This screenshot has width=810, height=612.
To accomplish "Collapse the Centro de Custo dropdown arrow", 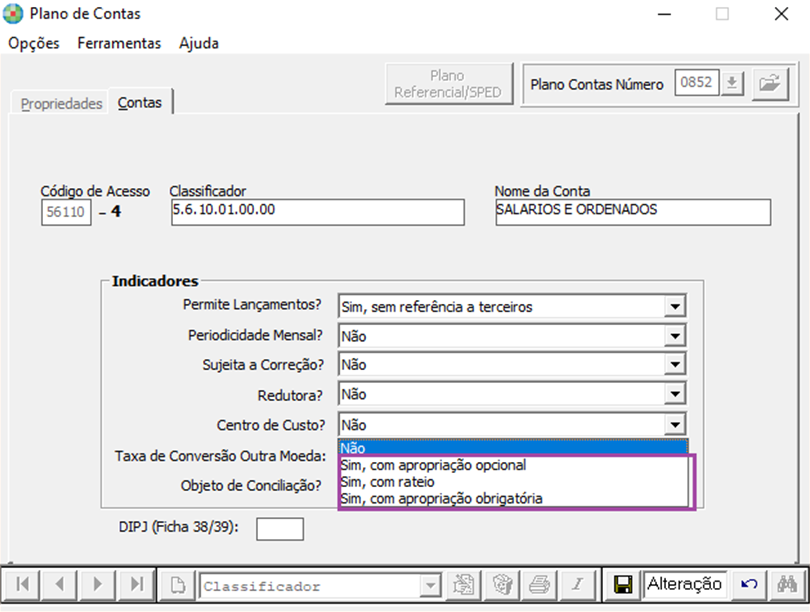I will 675,425.
